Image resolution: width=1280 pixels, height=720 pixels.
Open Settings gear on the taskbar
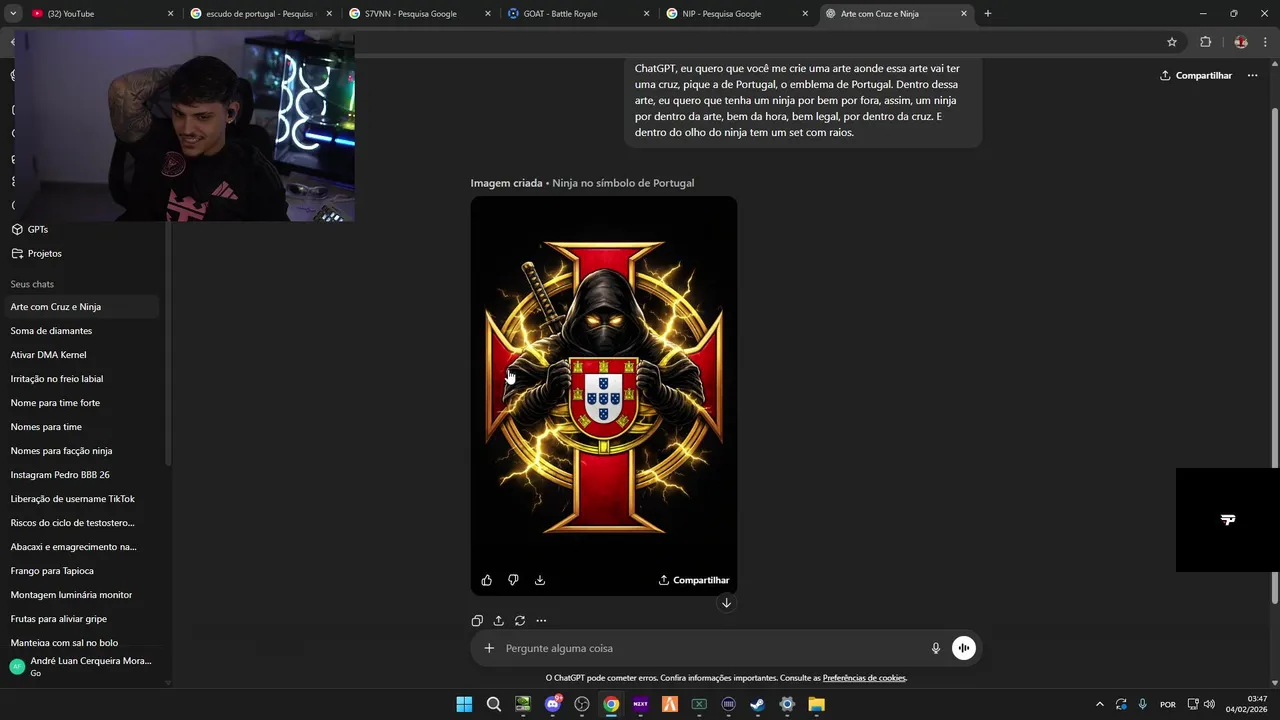[x=787, y=704]
